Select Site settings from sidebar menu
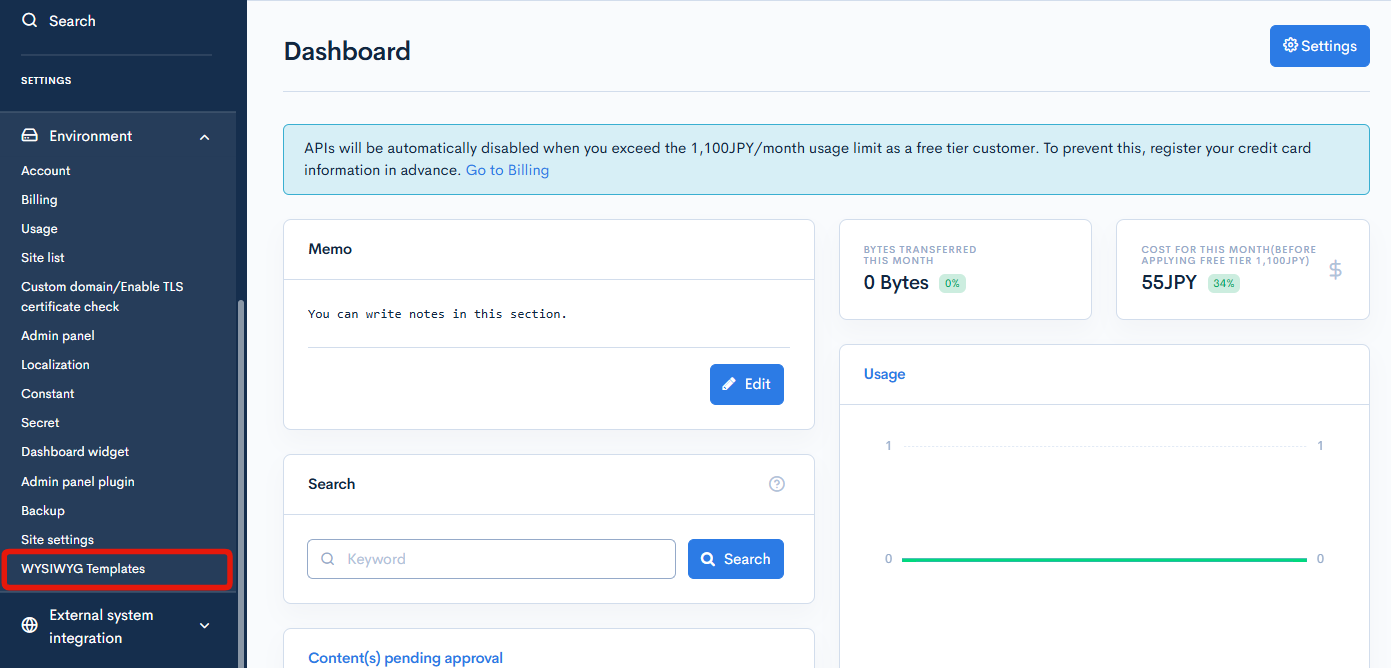Image resolution: width=1391 pixels, height=668 pixels. coord(57,540)
